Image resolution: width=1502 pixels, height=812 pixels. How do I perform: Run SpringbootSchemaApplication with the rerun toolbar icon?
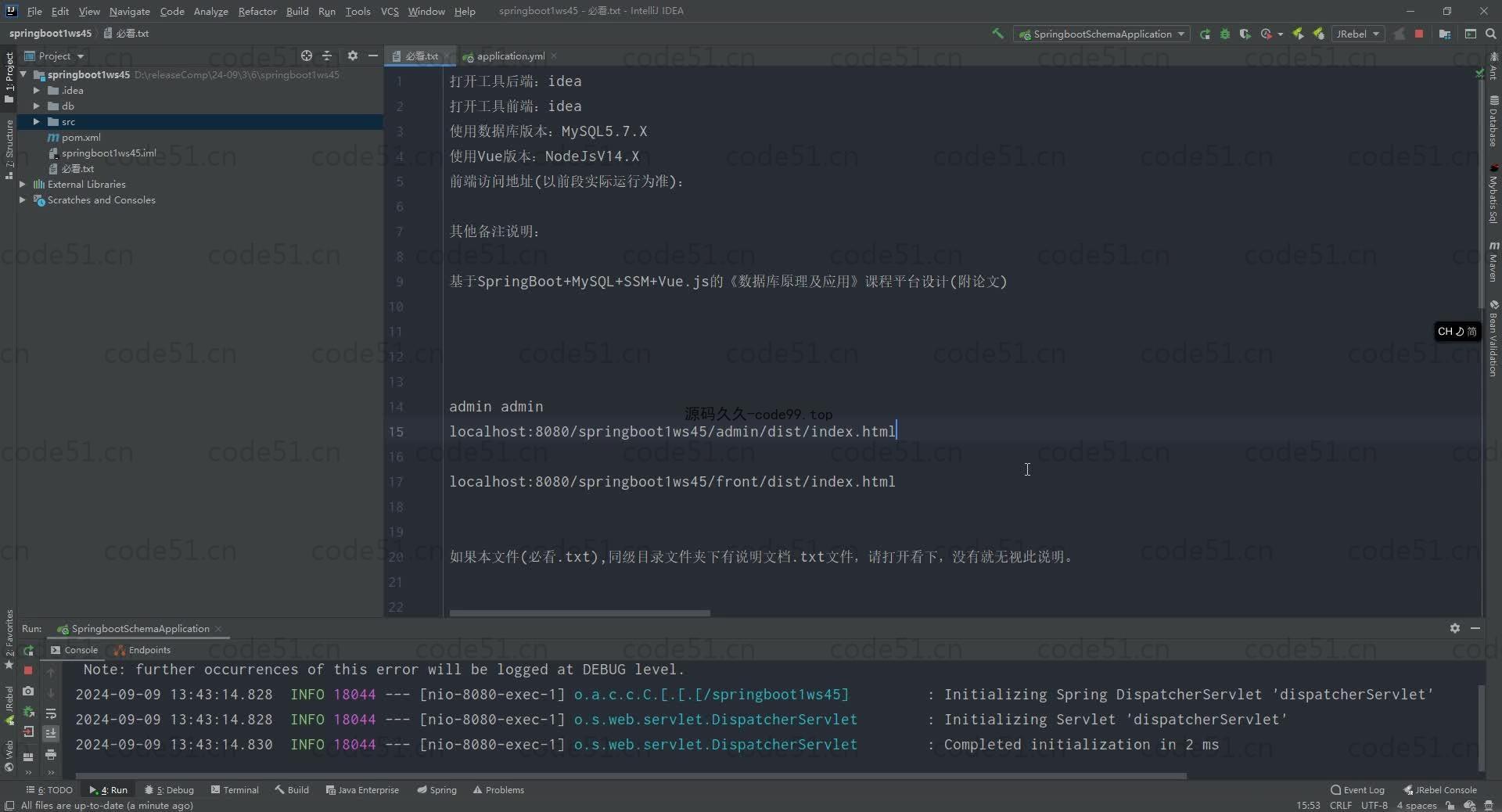coord(1205,34)
